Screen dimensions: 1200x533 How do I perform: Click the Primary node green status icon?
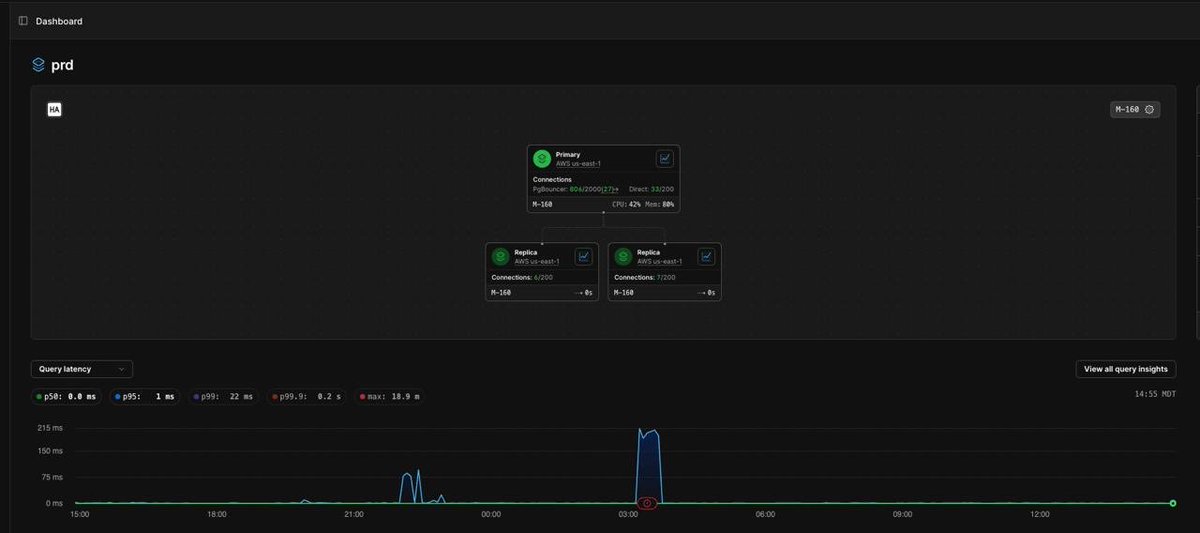[542, 158]
